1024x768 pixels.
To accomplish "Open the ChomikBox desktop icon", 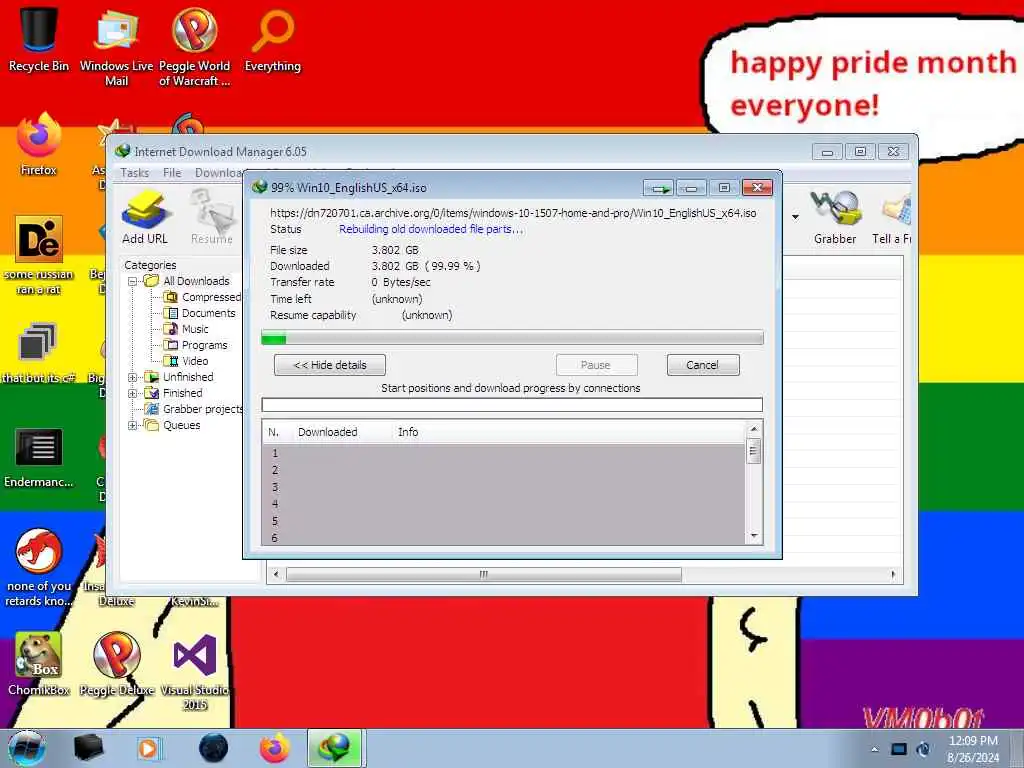I will tap(39, 664).
